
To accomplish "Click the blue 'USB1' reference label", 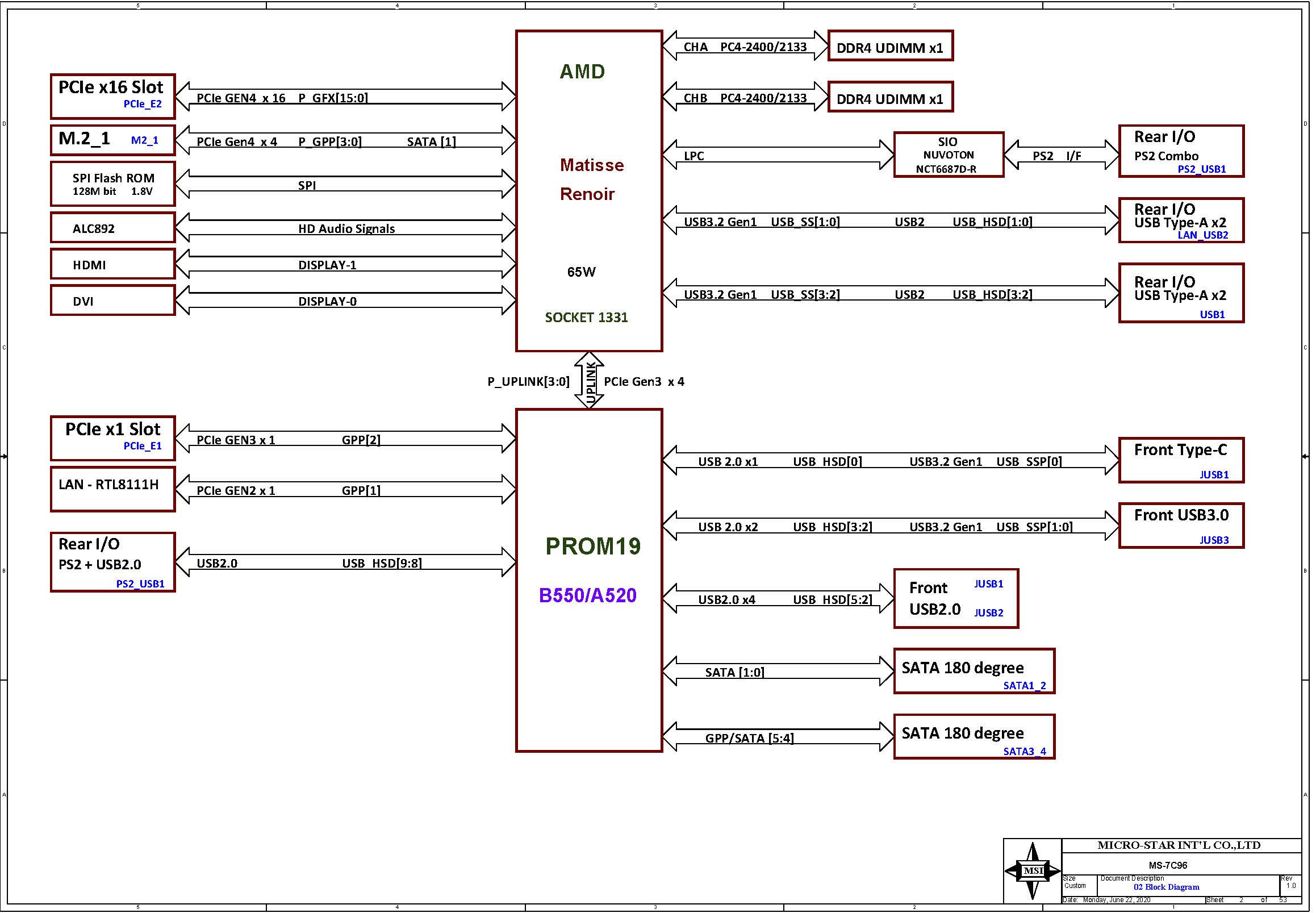I will tap(1212, 315).
